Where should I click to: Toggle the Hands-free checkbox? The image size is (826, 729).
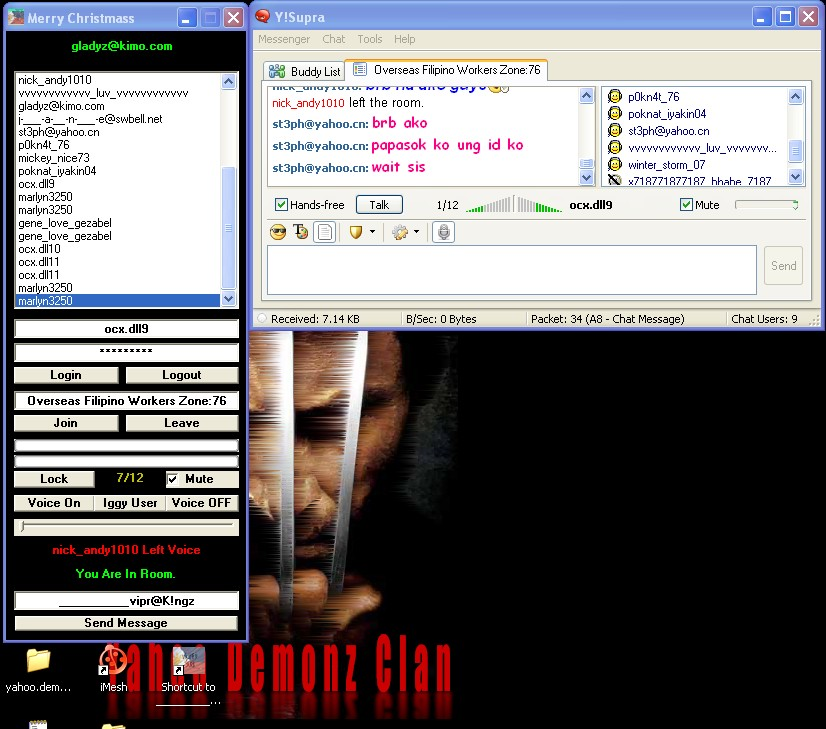pyautogui.click(x=281, y=205)
